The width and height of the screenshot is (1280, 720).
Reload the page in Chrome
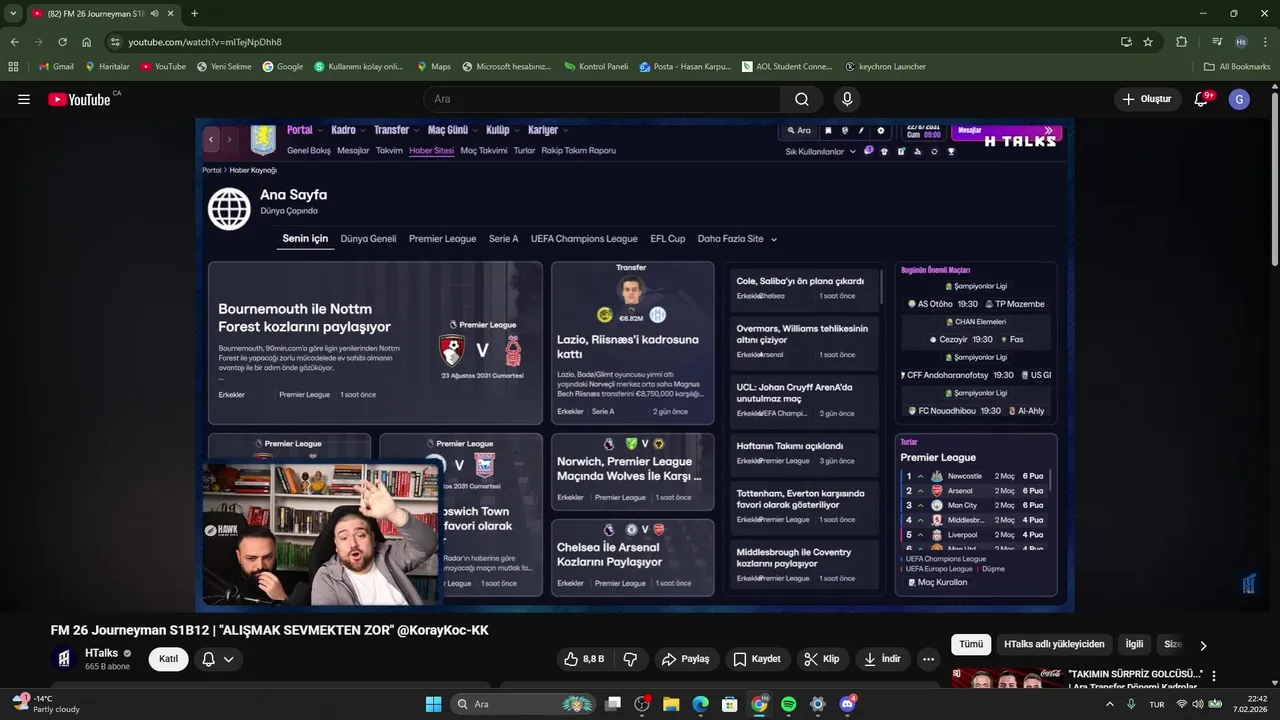62,42
